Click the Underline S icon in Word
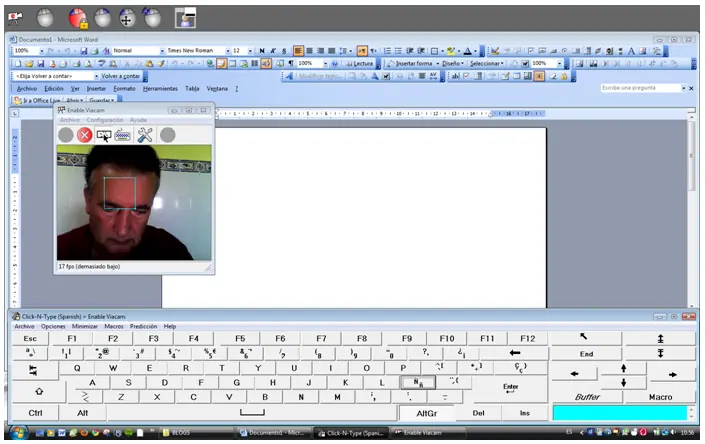This screenshot has height=444, width=705. click(x=284, y=51)
